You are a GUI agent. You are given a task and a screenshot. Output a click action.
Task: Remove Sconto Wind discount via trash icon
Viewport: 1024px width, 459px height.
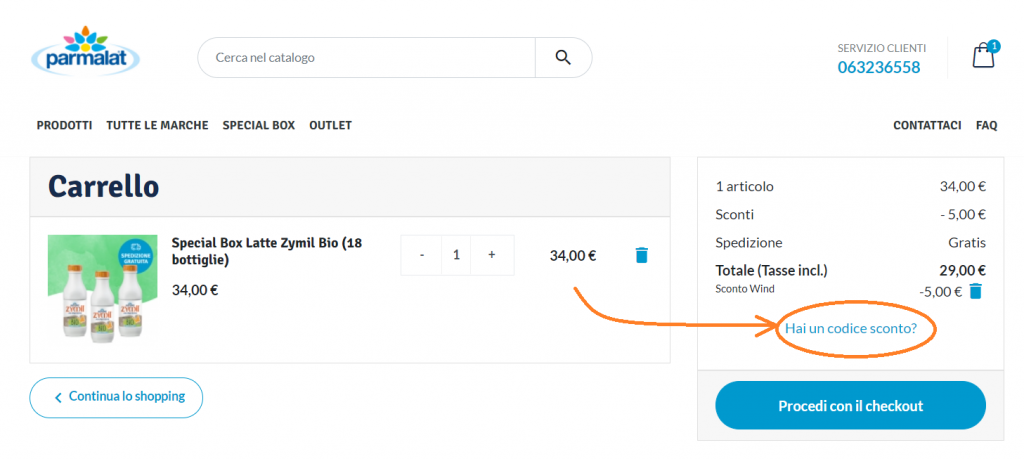976,291
